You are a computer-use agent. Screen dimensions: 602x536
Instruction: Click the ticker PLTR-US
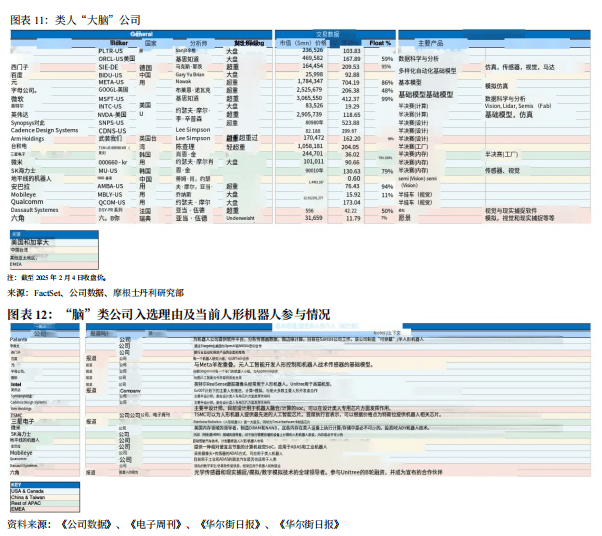coord(111,51)
